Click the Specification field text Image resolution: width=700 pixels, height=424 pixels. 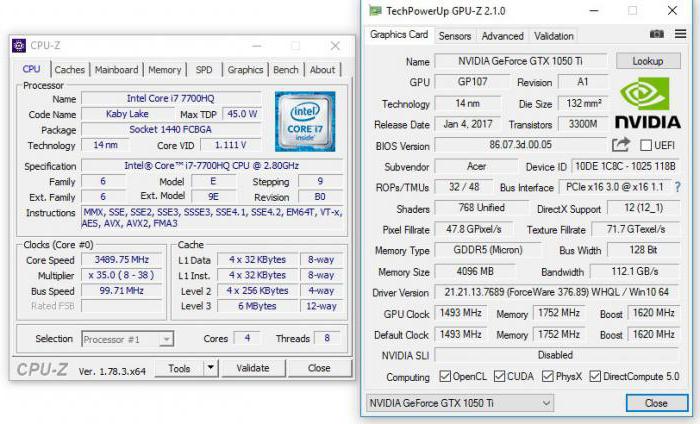(212, 166)
